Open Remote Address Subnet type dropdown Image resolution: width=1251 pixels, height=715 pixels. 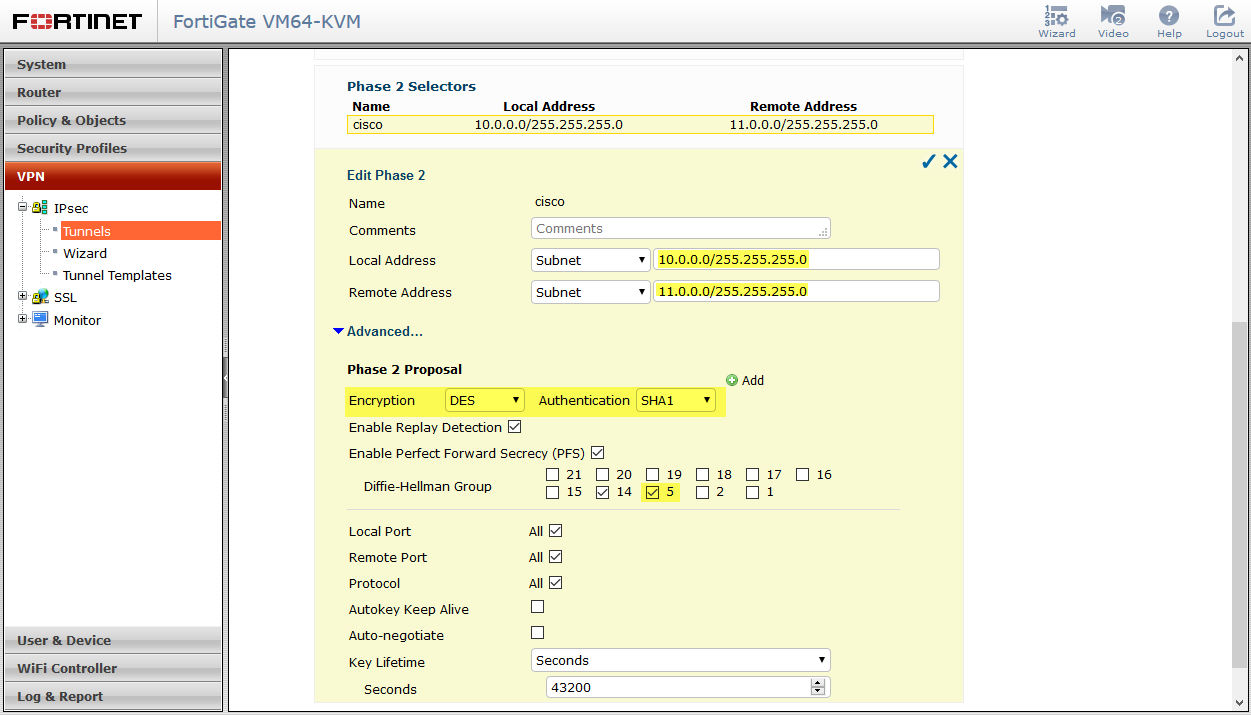(591, 292)
